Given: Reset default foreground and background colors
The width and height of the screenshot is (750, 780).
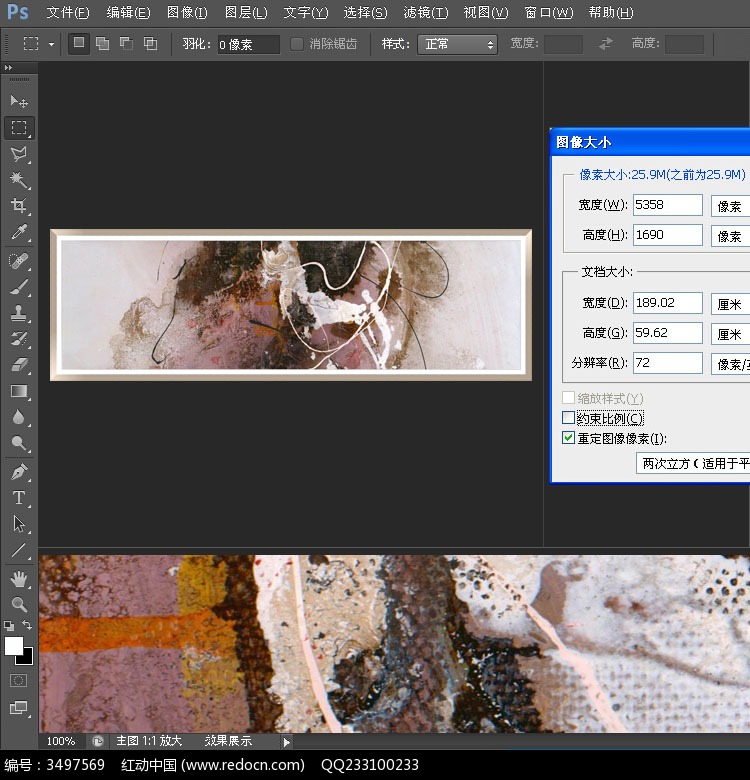Looking at the screenshot, I should (9, 625).
